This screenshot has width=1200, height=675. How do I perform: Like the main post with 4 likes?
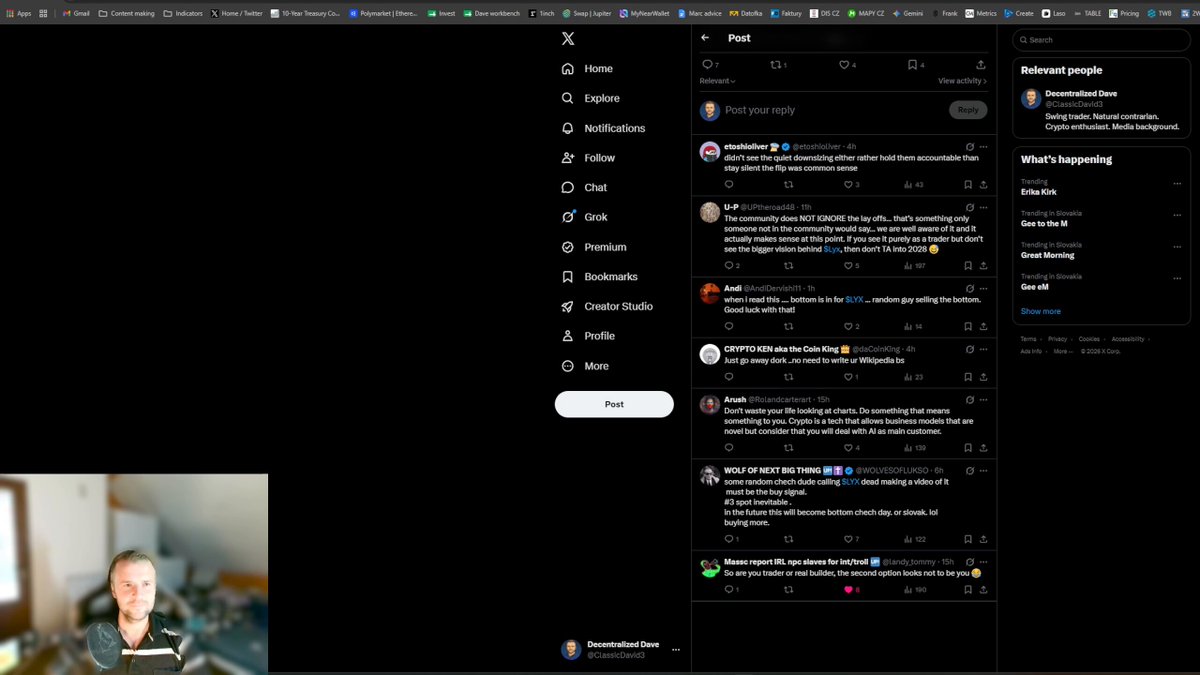pos(848,65)
